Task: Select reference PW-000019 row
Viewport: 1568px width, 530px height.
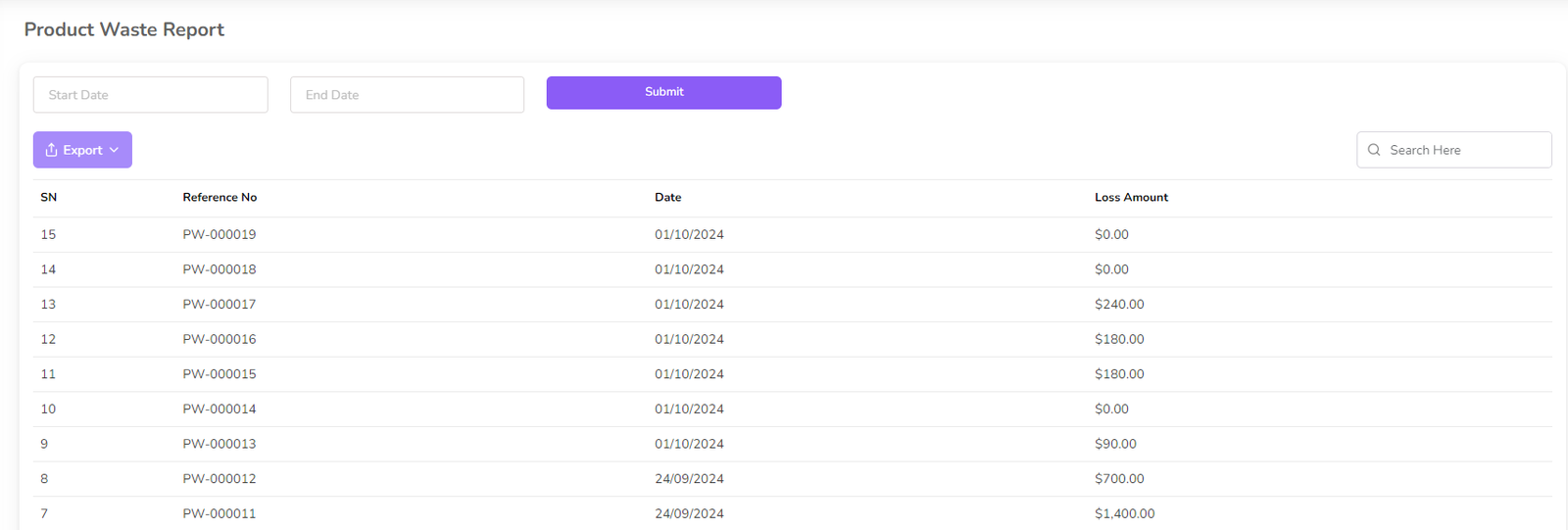Action: (220, 234)
